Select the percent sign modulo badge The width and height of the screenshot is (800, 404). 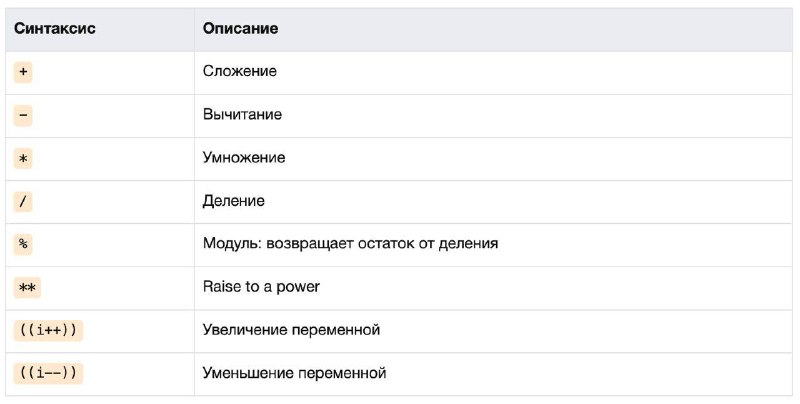point(23,244)
